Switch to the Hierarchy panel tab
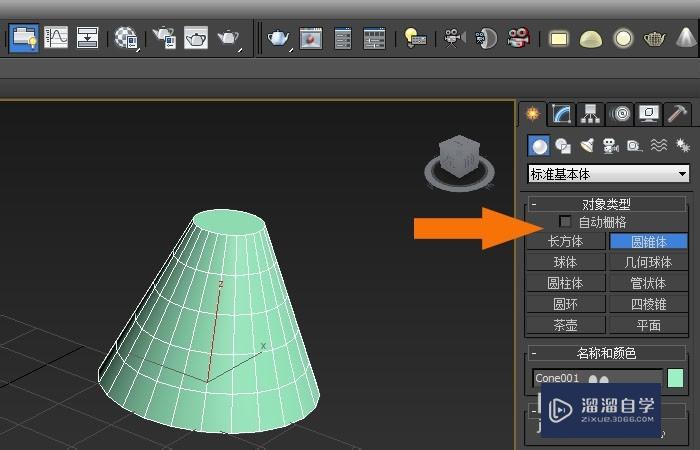700x450 pixels. (x=590, y=114)
